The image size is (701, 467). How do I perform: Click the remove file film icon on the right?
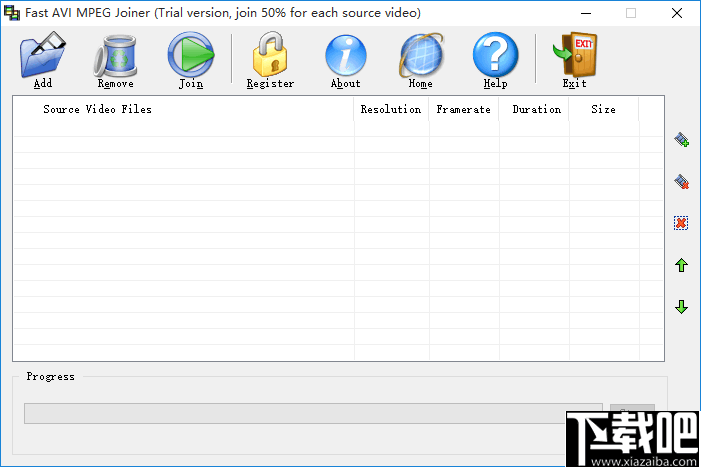681,181
